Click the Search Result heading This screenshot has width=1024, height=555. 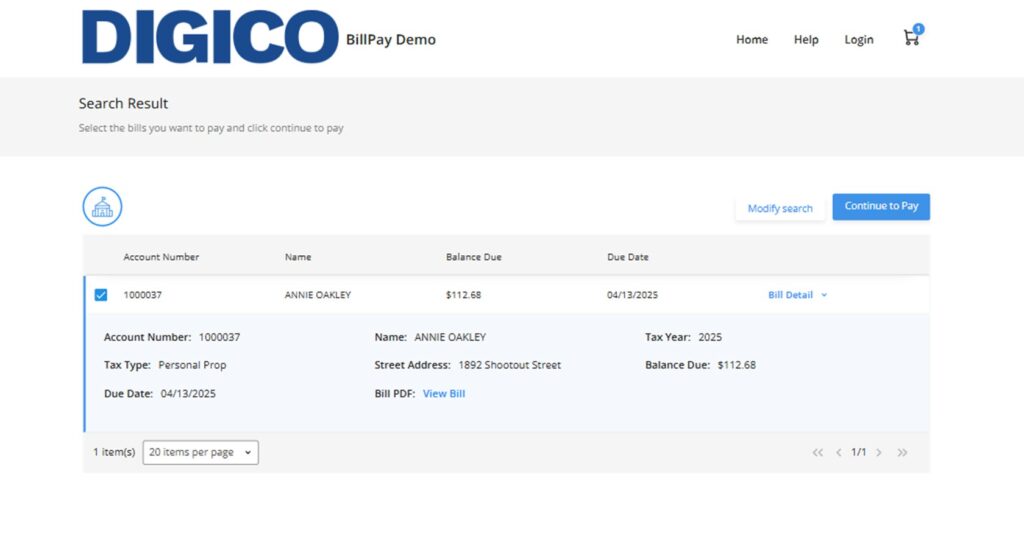point(123,103)
